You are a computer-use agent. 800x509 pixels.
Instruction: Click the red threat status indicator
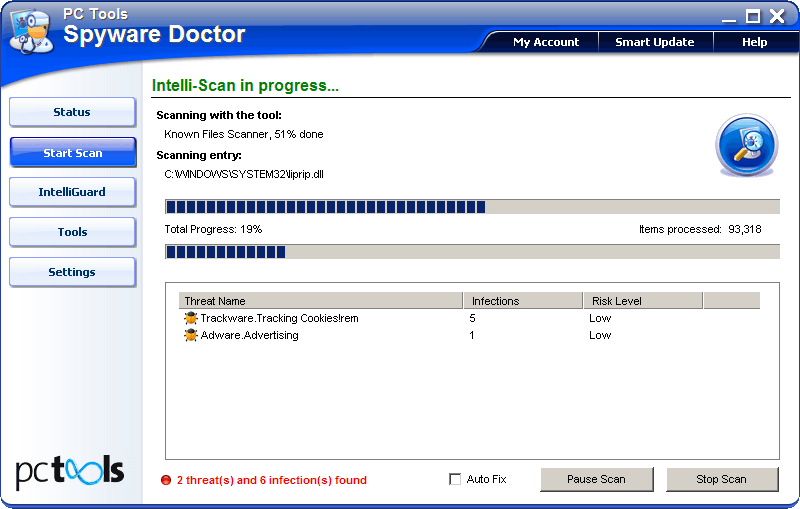click(x=166, y=480)
